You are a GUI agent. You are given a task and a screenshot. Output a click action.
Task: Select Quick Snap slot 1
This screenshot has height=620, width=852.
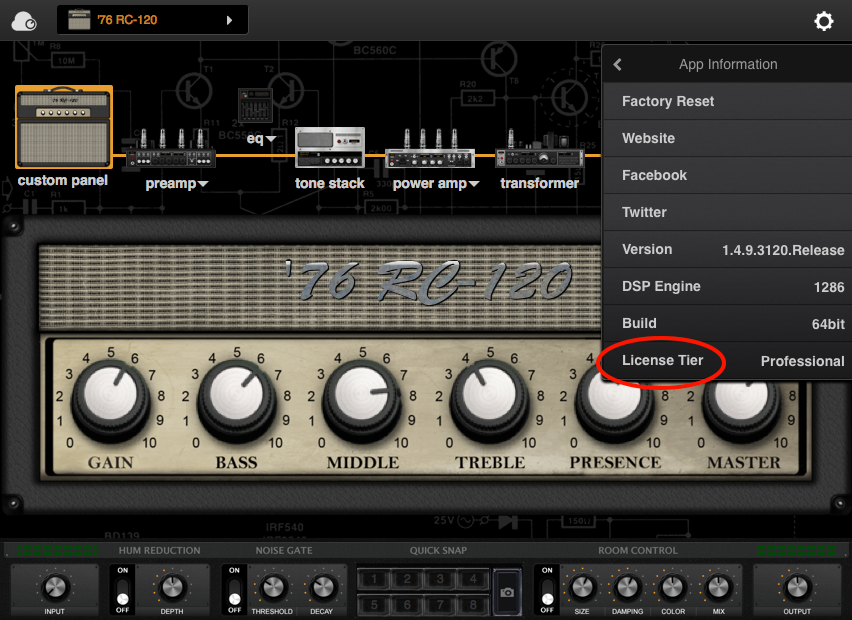pyautogui.click(x=374, y=579)
